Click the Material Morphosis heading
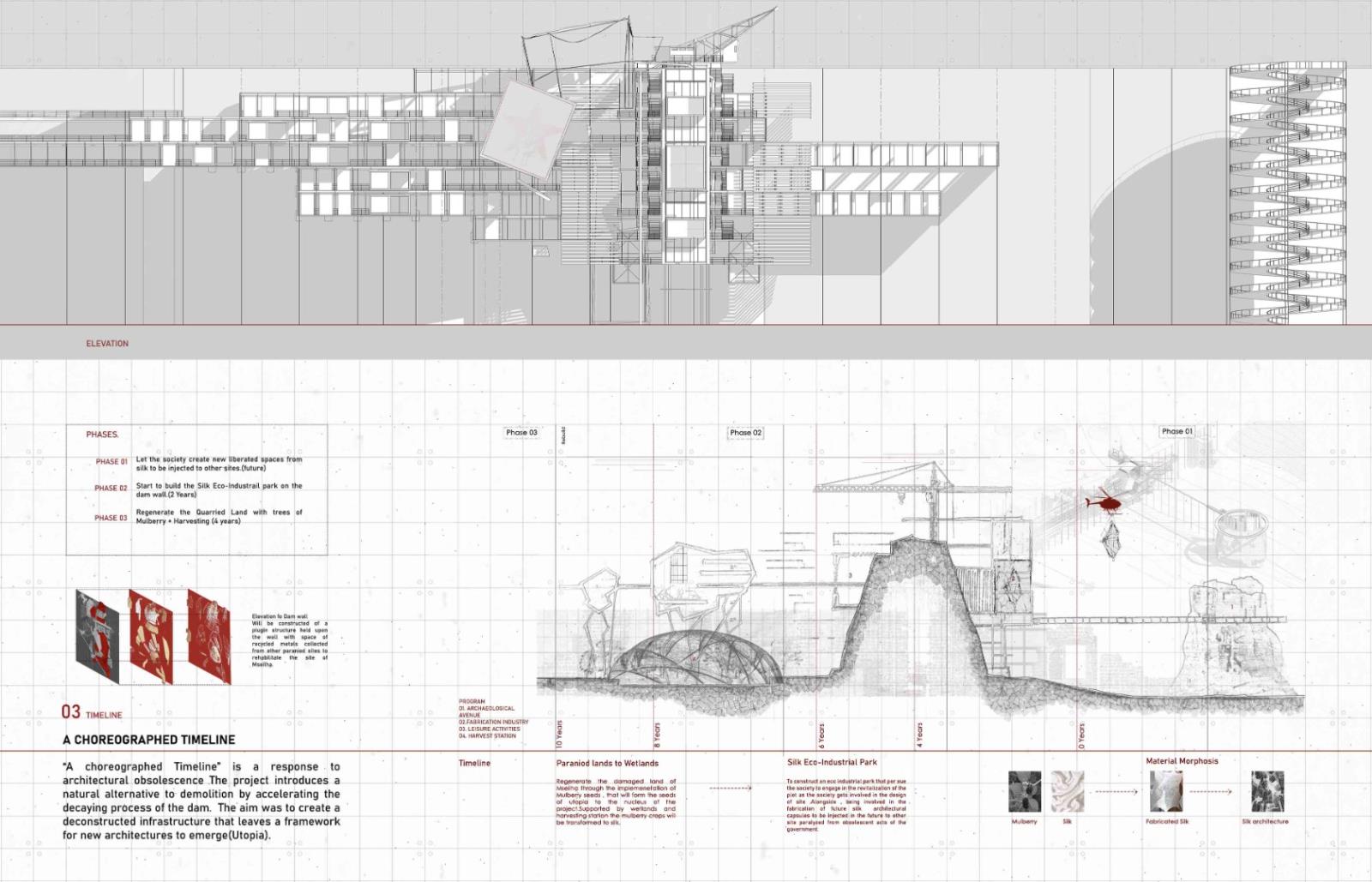 (x=1182, y=761)
